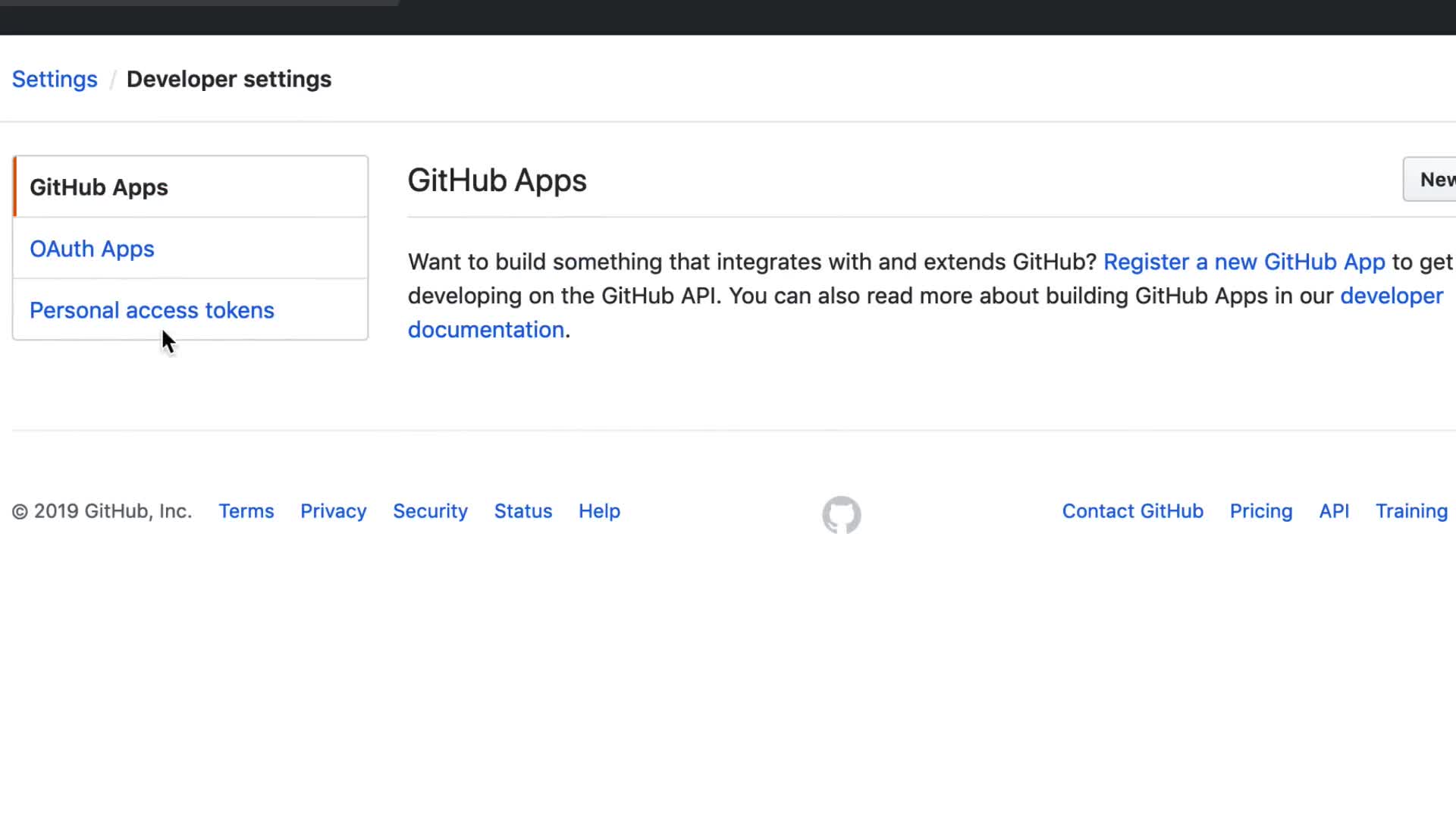
Task: Click the 2019 GitHub, Inc. copyright text
Action: pos(102,511)
